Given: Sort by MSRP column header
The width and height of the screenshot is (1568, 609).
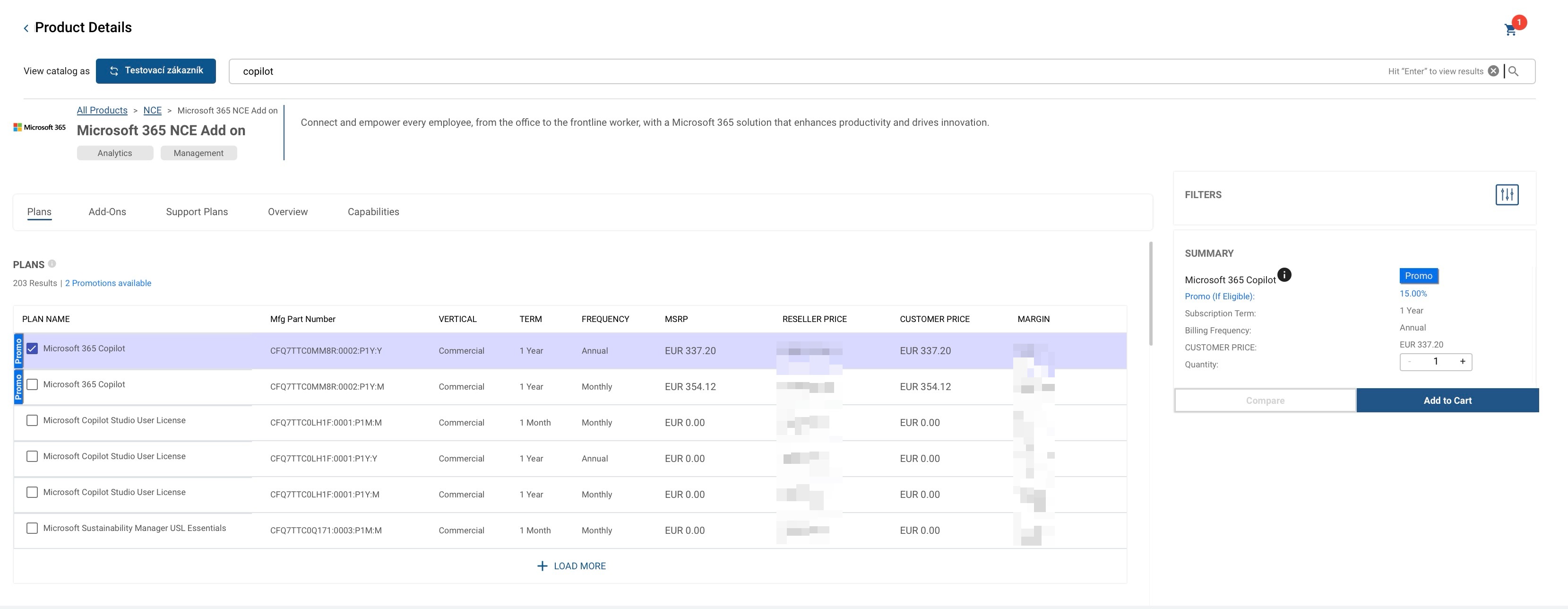Looking at the screenshot, I should click(676, 319).
